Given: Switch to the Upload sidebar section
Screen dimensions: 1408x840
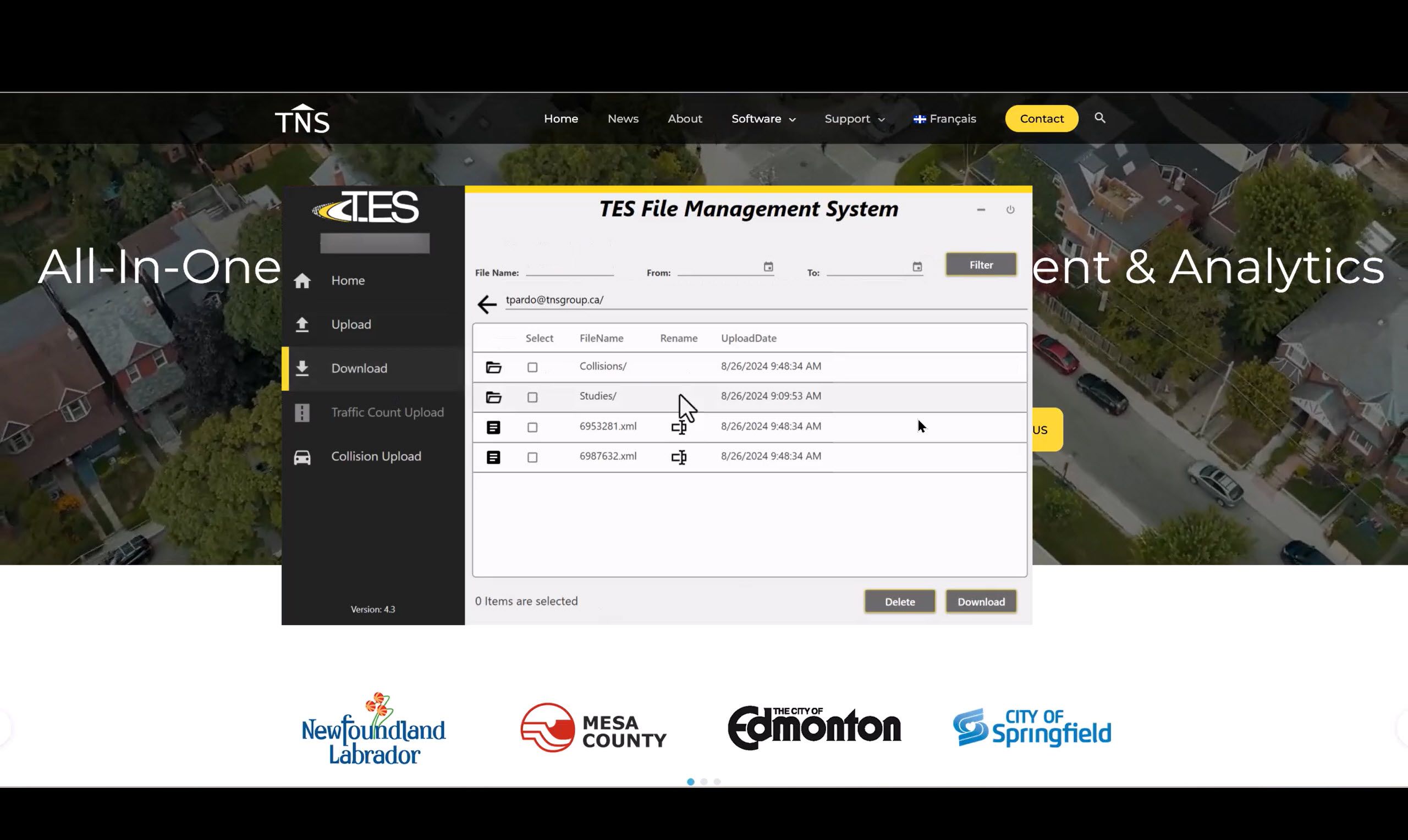Looking at the screenshot, I should coord(351,324).
